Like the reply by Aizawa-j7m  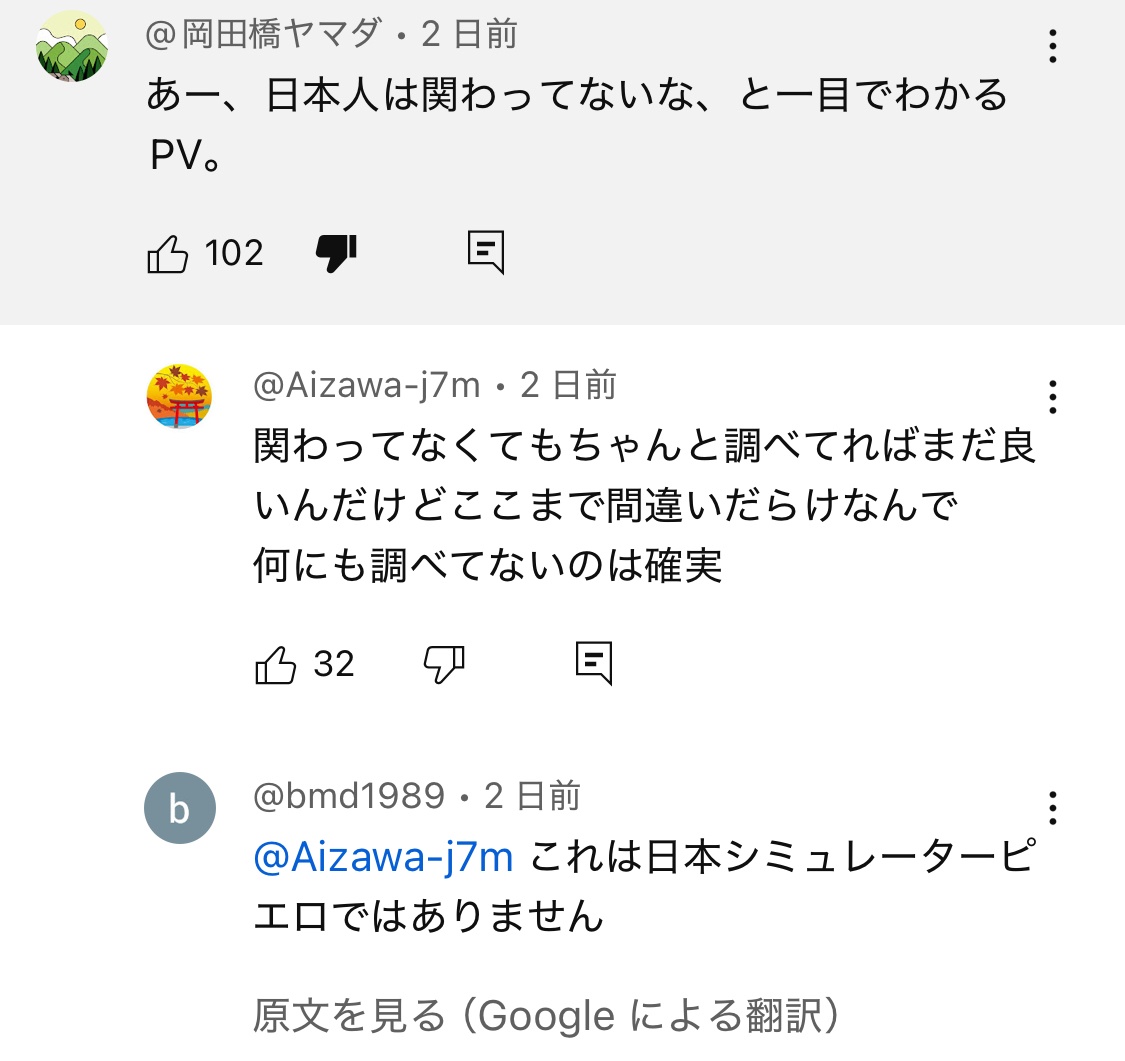coord(276,664)
